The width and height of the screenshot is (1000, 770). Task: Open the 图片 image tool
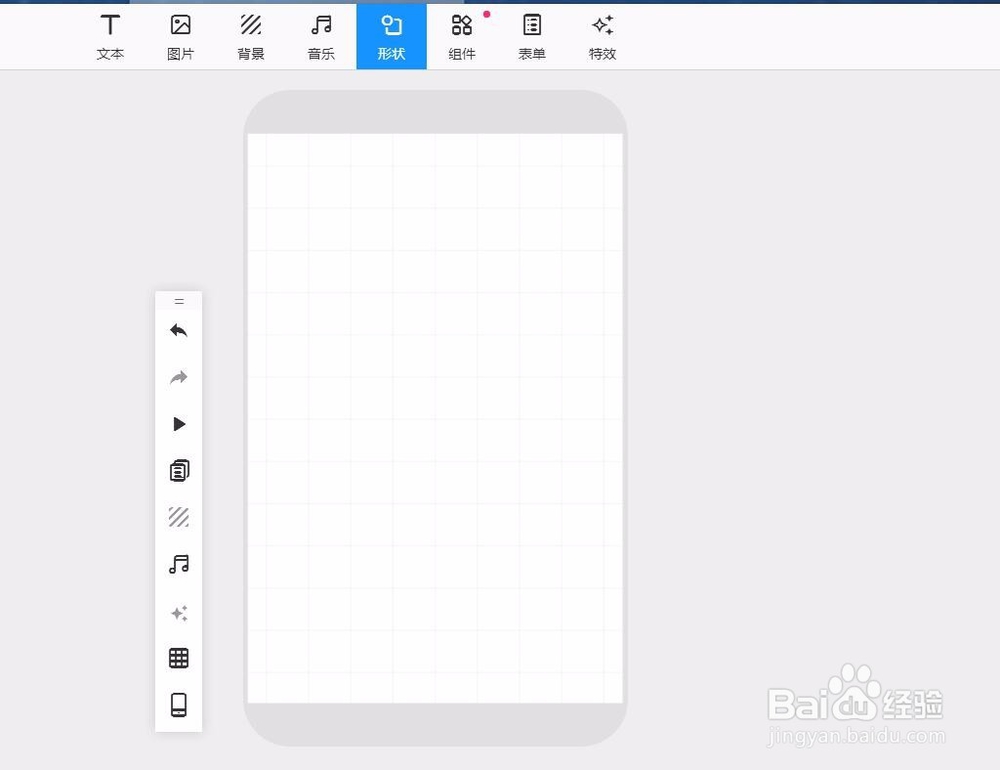(x=180, y=37)
